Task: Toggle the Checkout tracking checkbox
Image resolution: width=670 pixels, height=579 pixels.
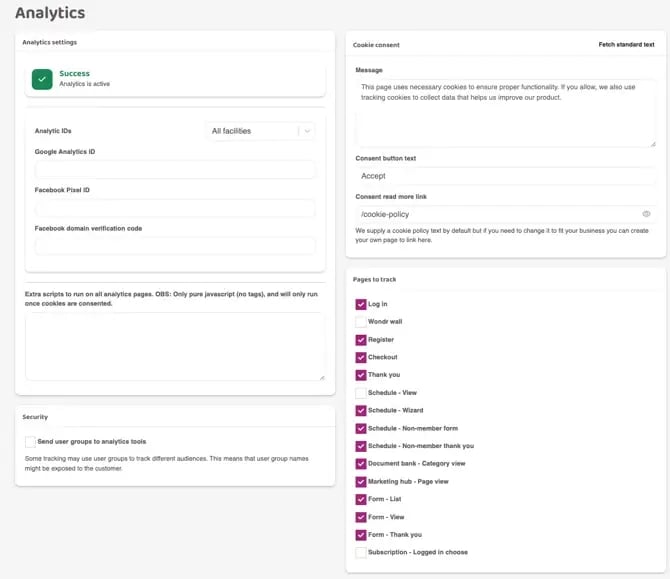Action: coord(361,357)
